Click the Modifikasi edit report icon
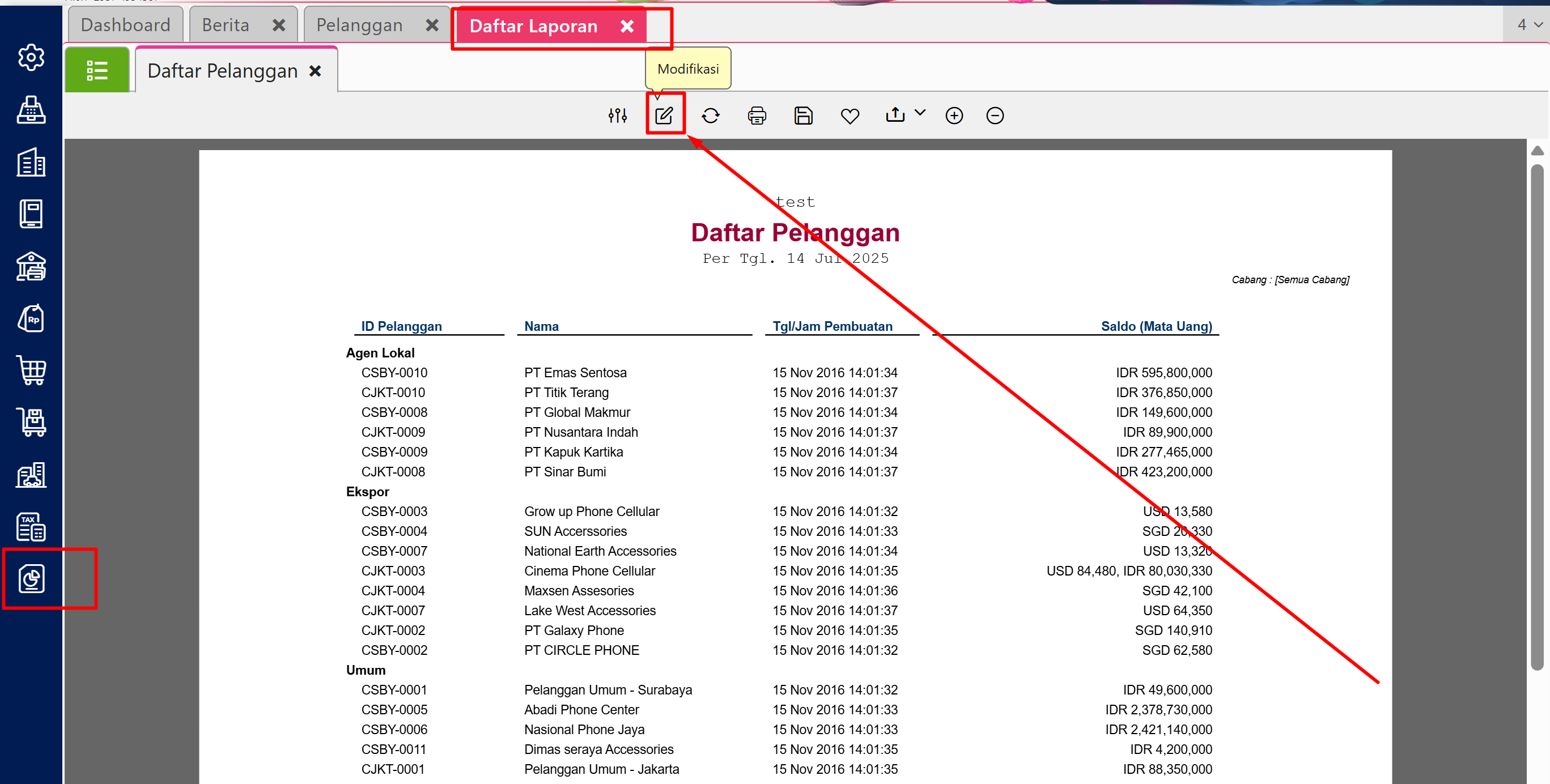Viewport: 1550px width, 784px height. click(664, 116)
